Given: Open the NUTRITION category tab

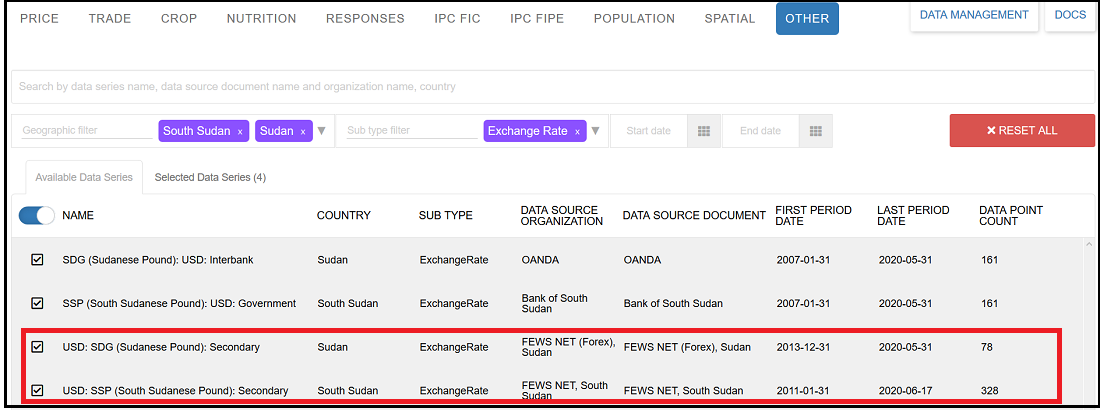Looking at the screenshot, I should click(261, 19).
